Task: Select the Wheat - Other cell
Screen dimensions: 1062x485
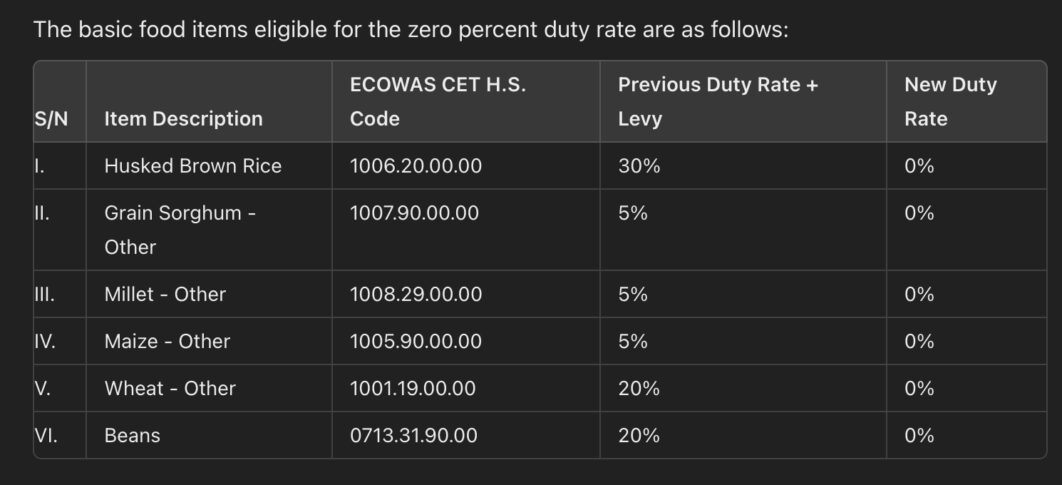Action: tap(170, 388)
